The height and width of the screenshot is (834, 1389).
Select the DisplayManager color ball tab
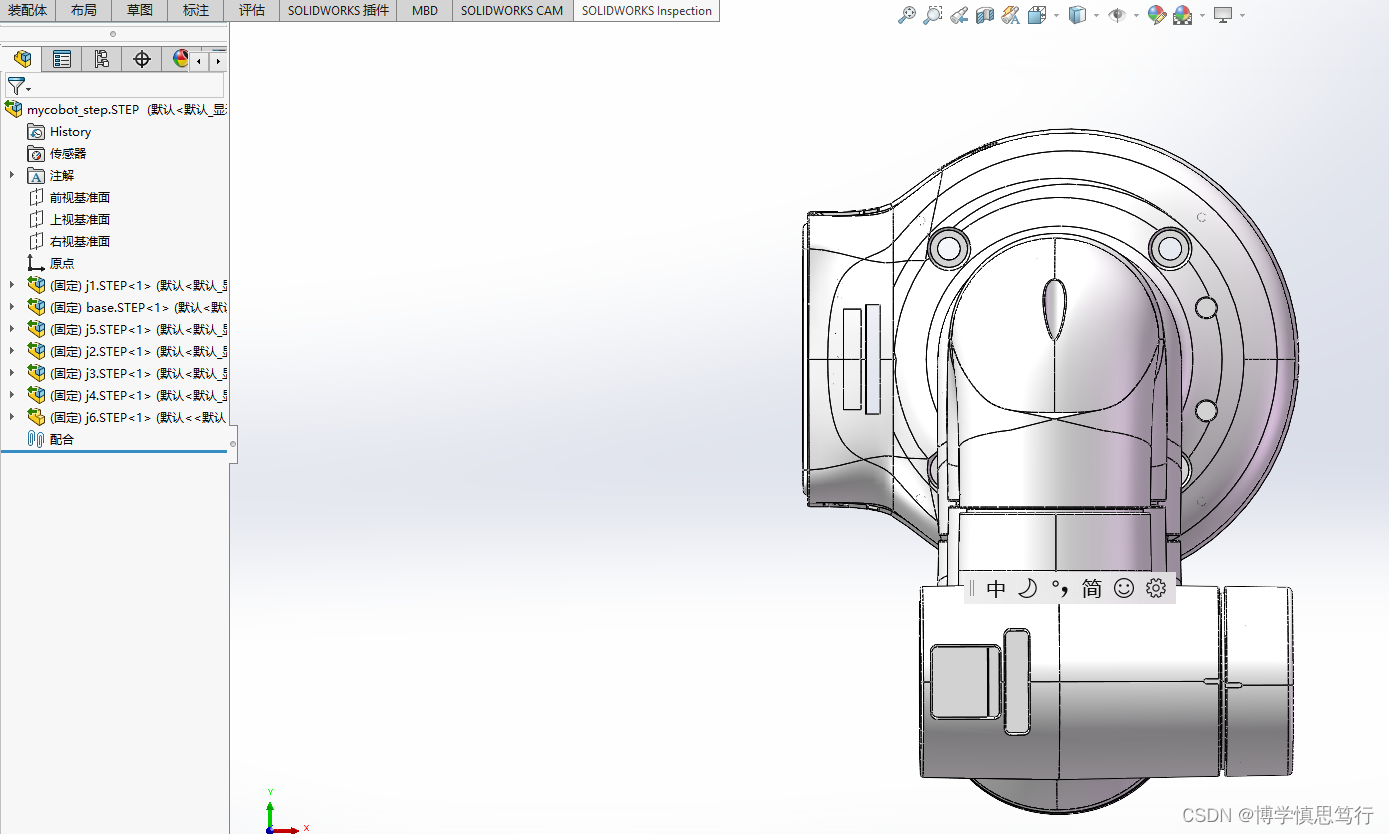(178, 59)
